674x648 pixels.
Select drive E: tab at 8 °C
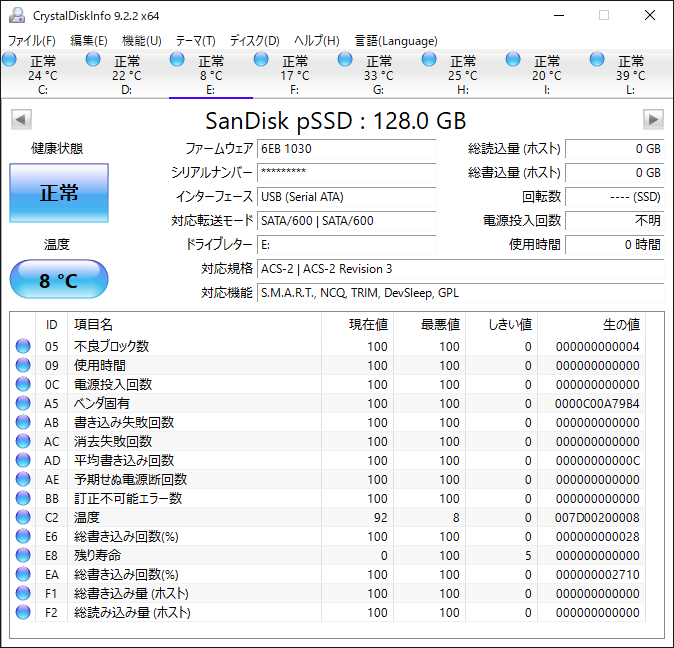pos(211,74)
